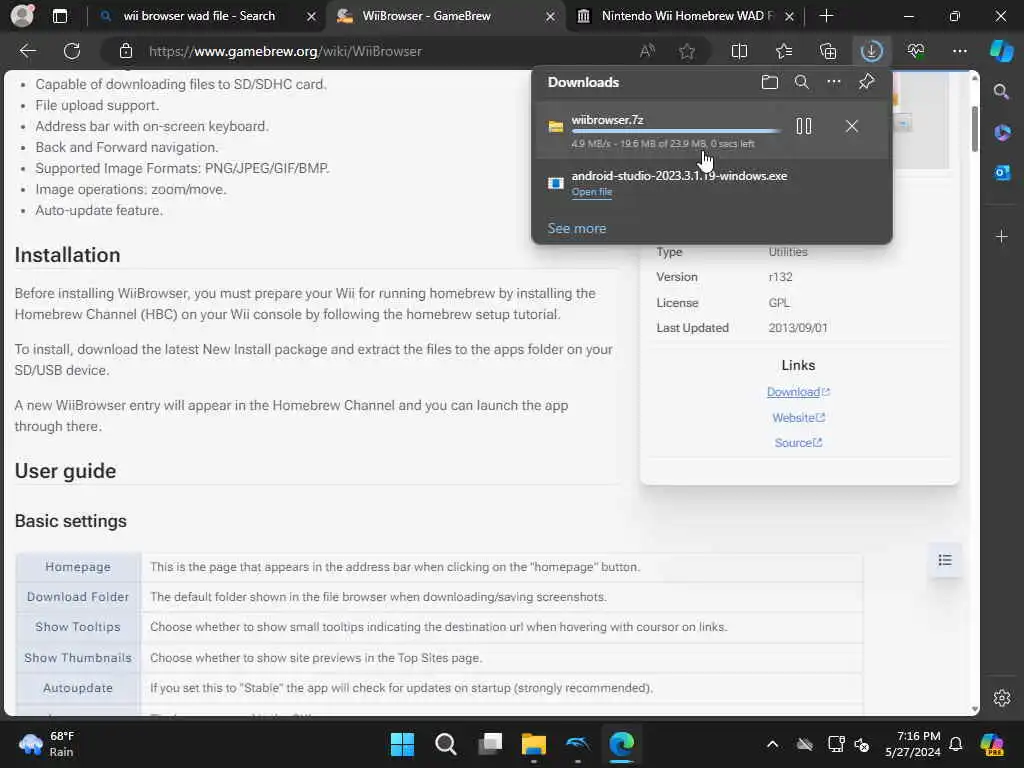This screenshot has width=1024, height=768.
Task: Open the tab actions menu icon
Action: click(59, 16)
